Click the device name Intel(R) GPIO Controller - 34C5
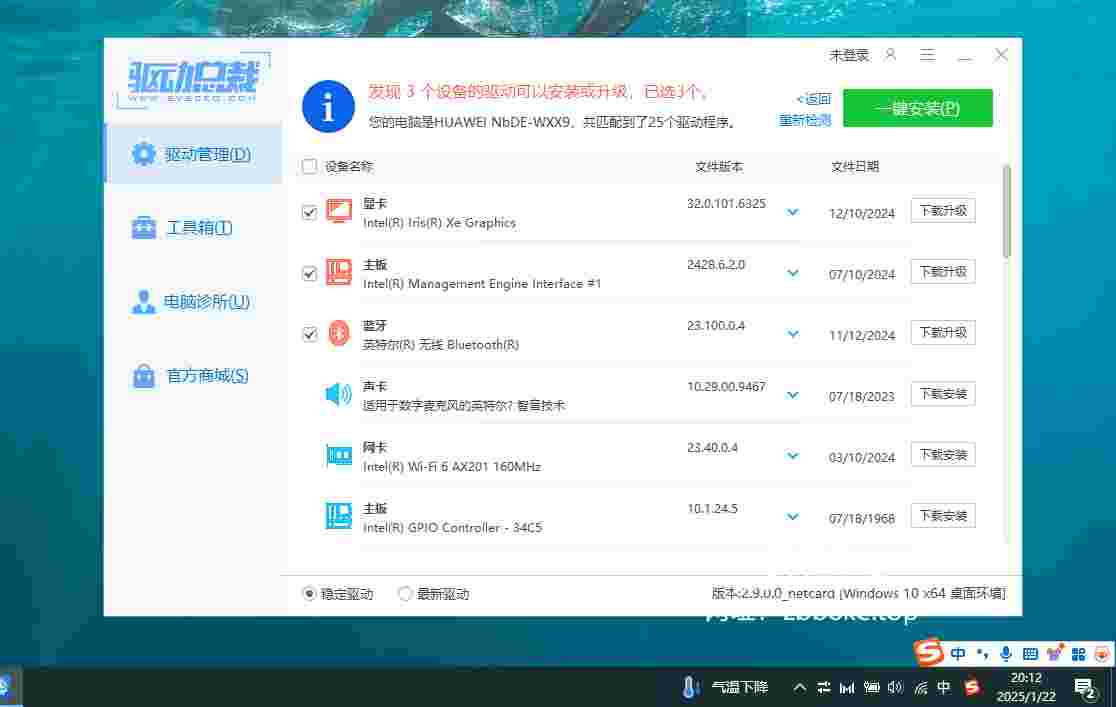 pos(453,528)
